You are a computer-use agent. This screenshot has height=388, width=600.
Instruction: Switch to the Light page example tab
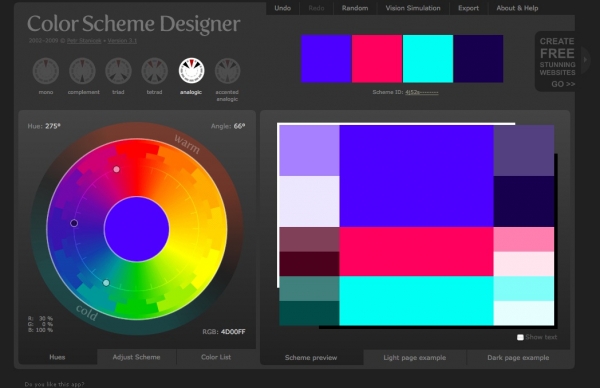click(x=415, y=357)
